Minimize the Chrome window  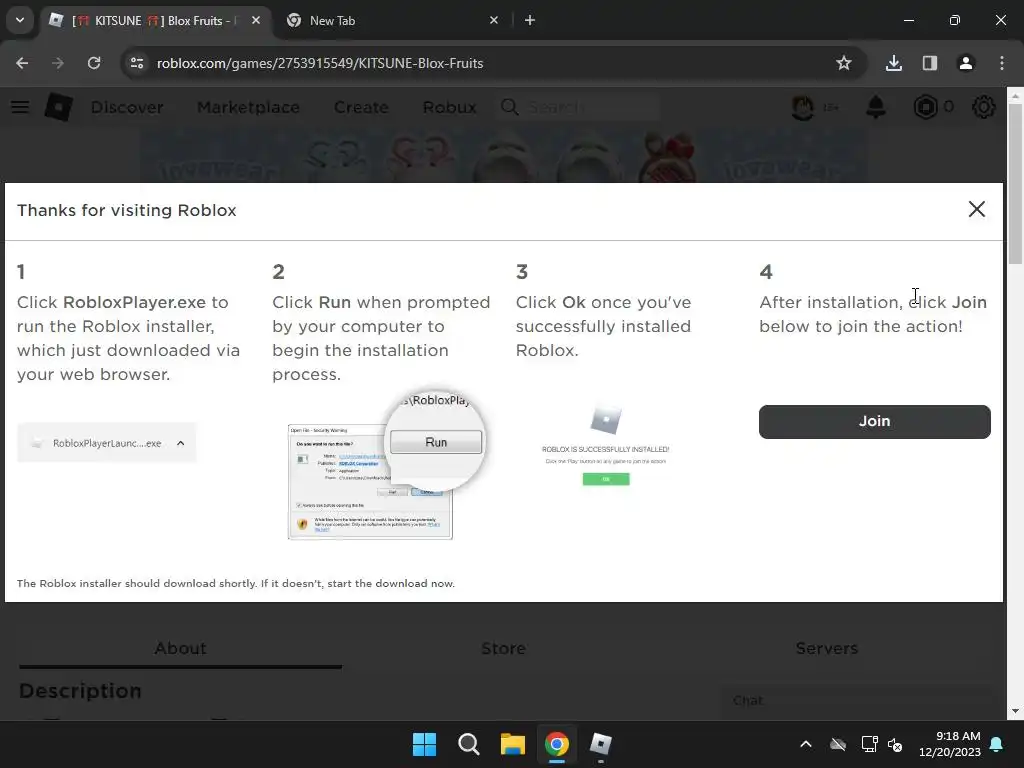[908, 20]
